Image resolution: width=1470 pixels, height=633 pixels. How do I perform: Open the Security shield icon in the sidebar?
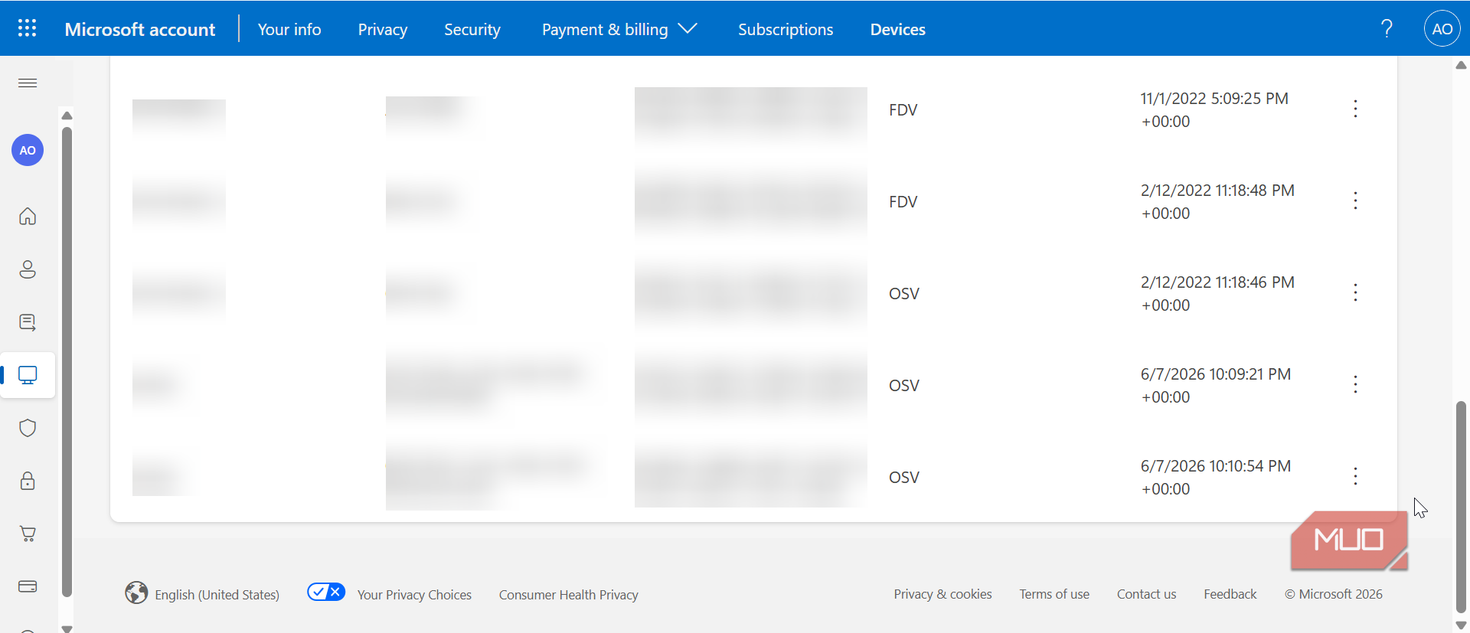(28, 428)
